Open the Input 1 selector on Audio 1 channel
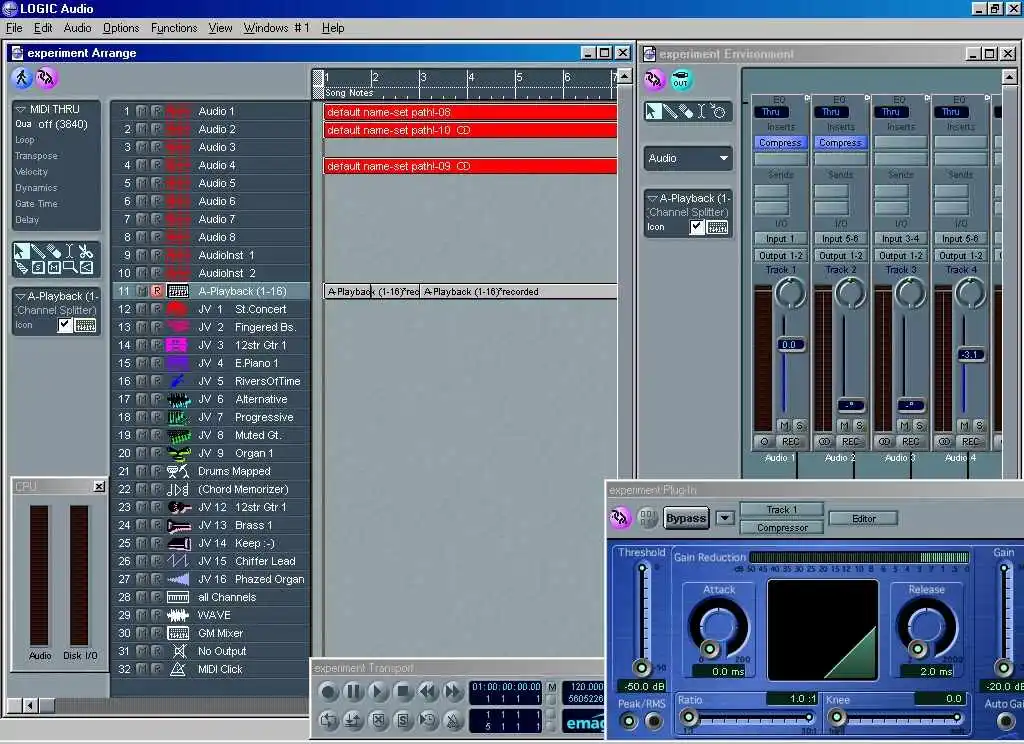The width and height of the screenshot is (1024, 744). (780, 239)
